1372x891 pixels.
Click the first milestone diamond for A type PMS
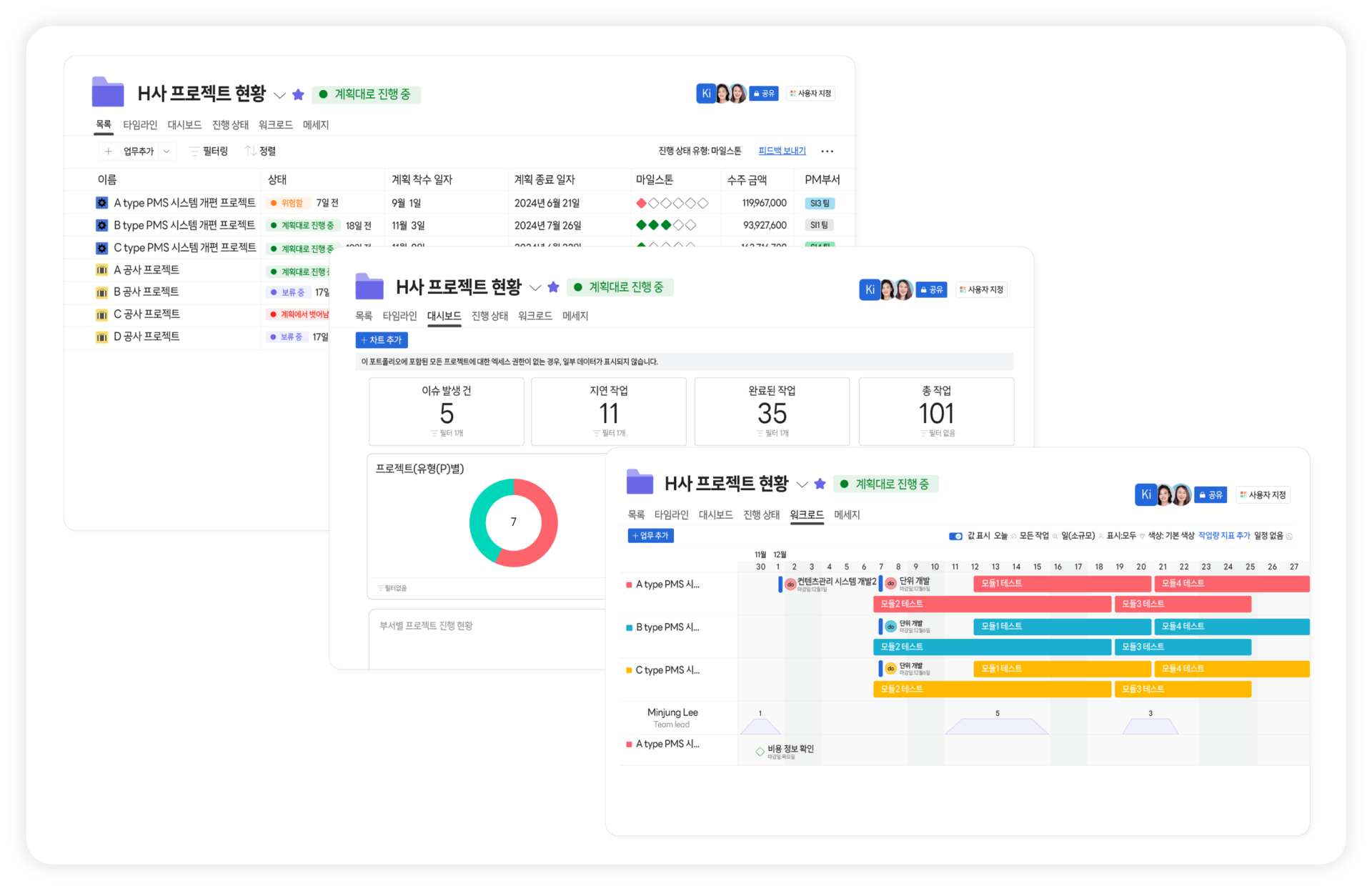coord(641,203)
